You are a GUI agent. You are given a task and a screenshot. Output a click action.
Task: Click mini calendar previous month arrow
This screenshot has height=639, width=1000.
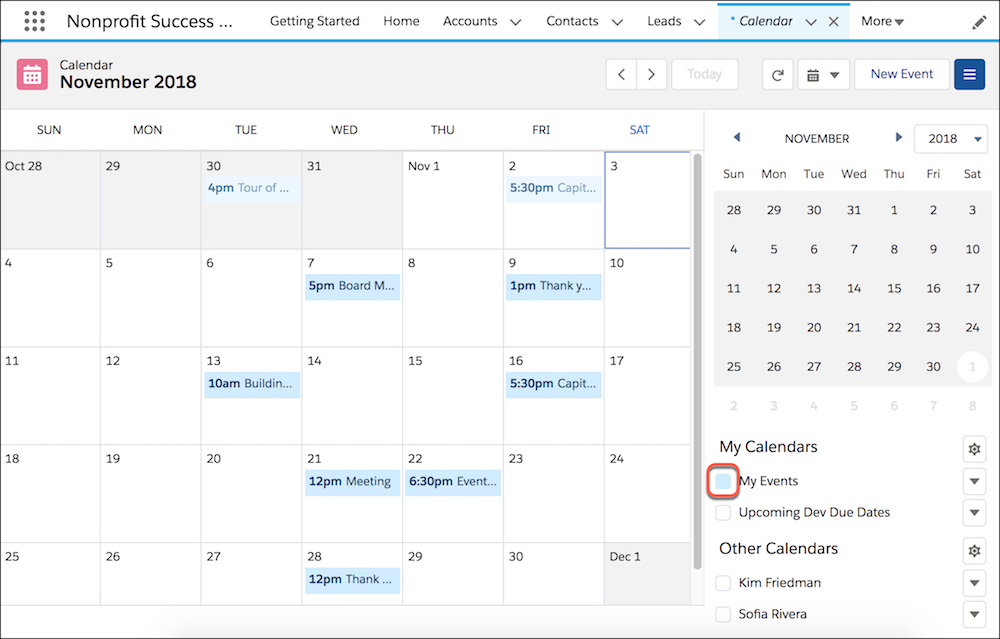tap(737, 137)
